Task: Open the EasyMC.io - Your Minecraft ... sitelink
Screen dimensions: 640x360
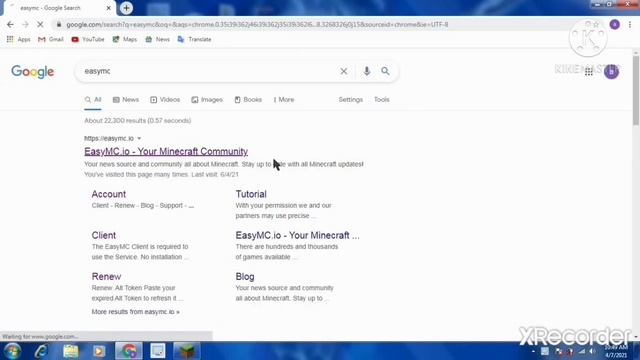Action: [x=298, y=236]
